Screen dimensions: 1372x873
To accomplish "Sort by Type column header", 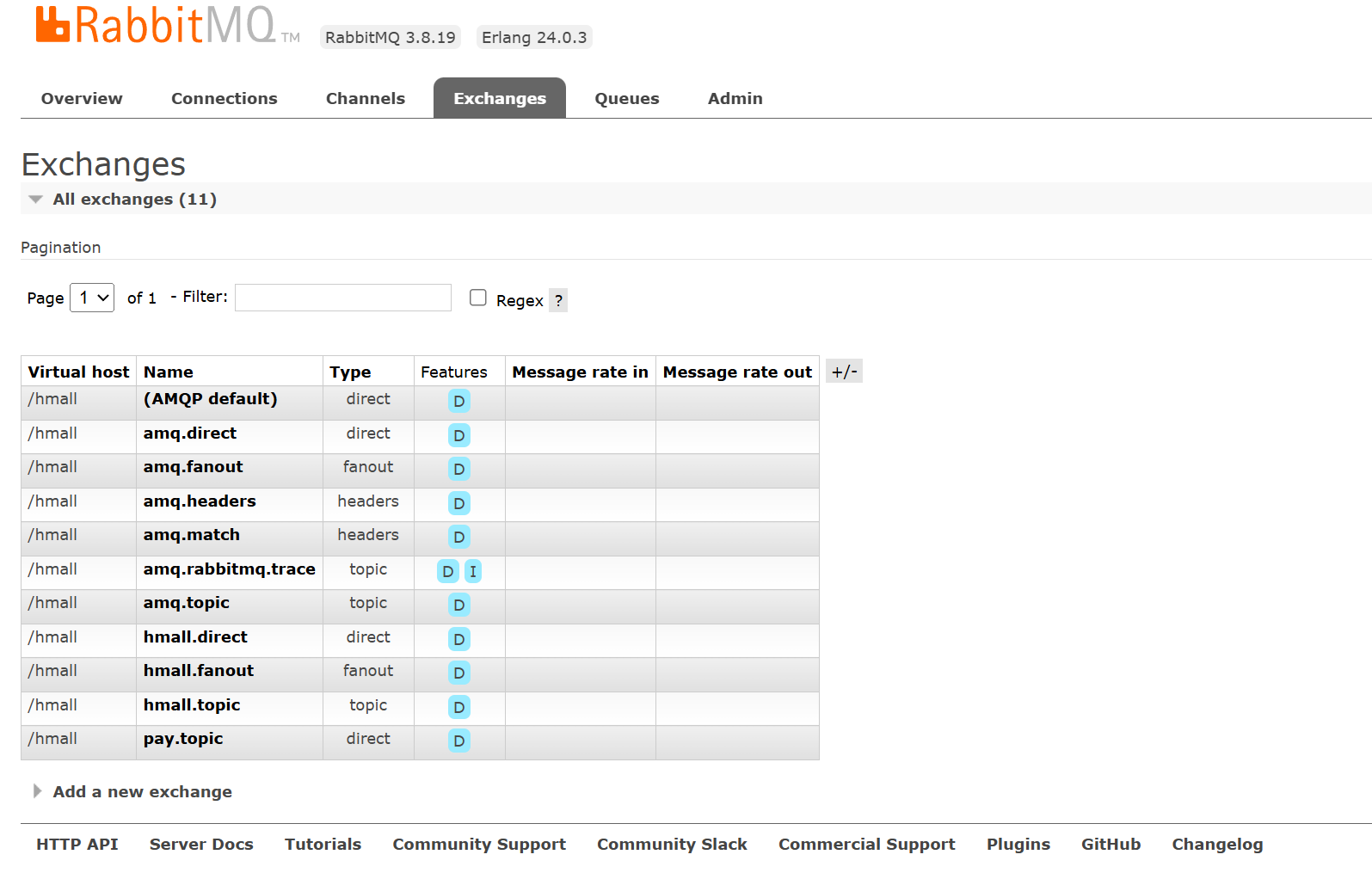I will point(350,372).
